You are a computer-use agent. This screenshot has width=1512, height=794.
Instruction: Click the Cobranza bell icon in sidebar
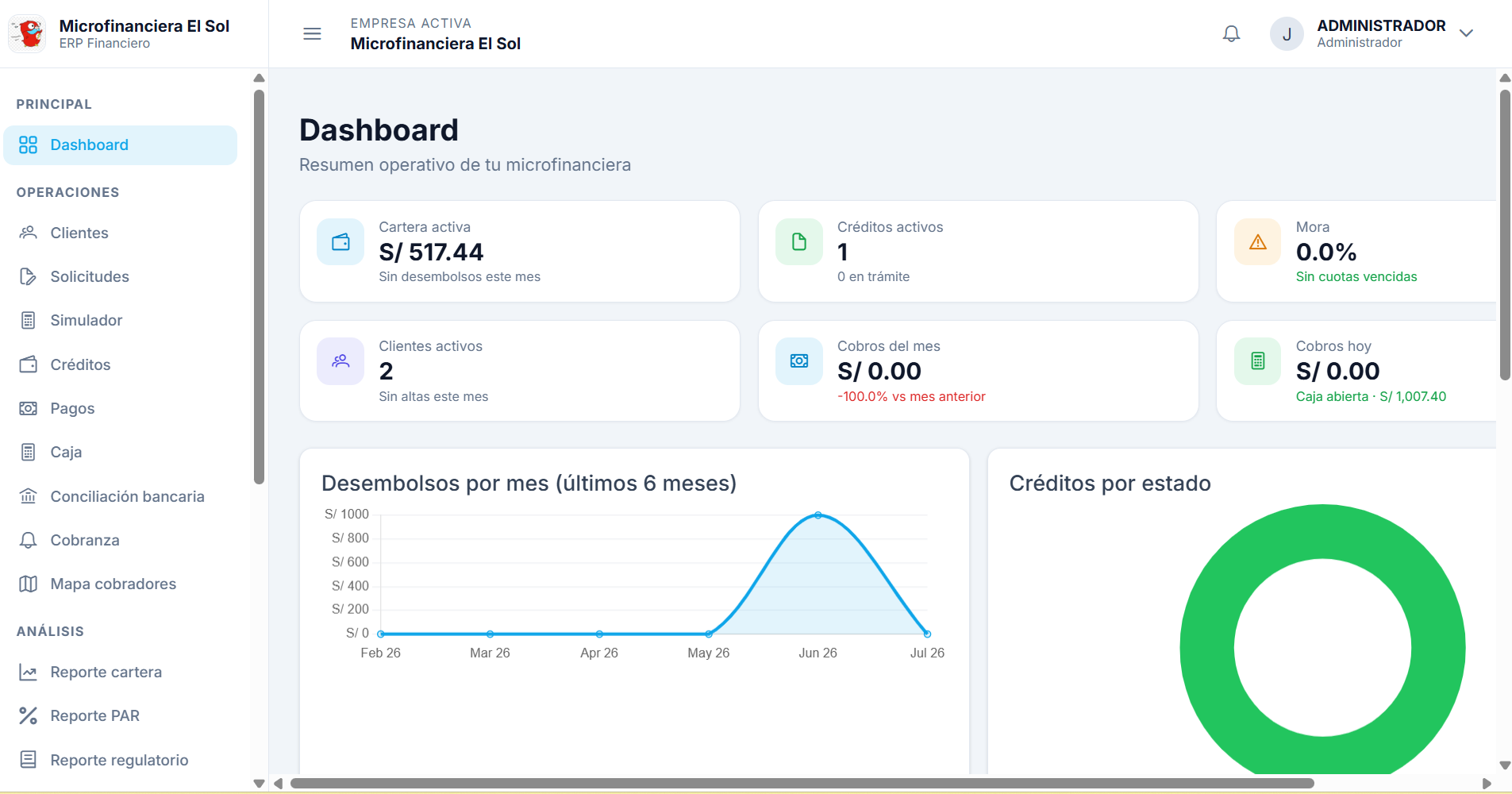pos(29,540)
